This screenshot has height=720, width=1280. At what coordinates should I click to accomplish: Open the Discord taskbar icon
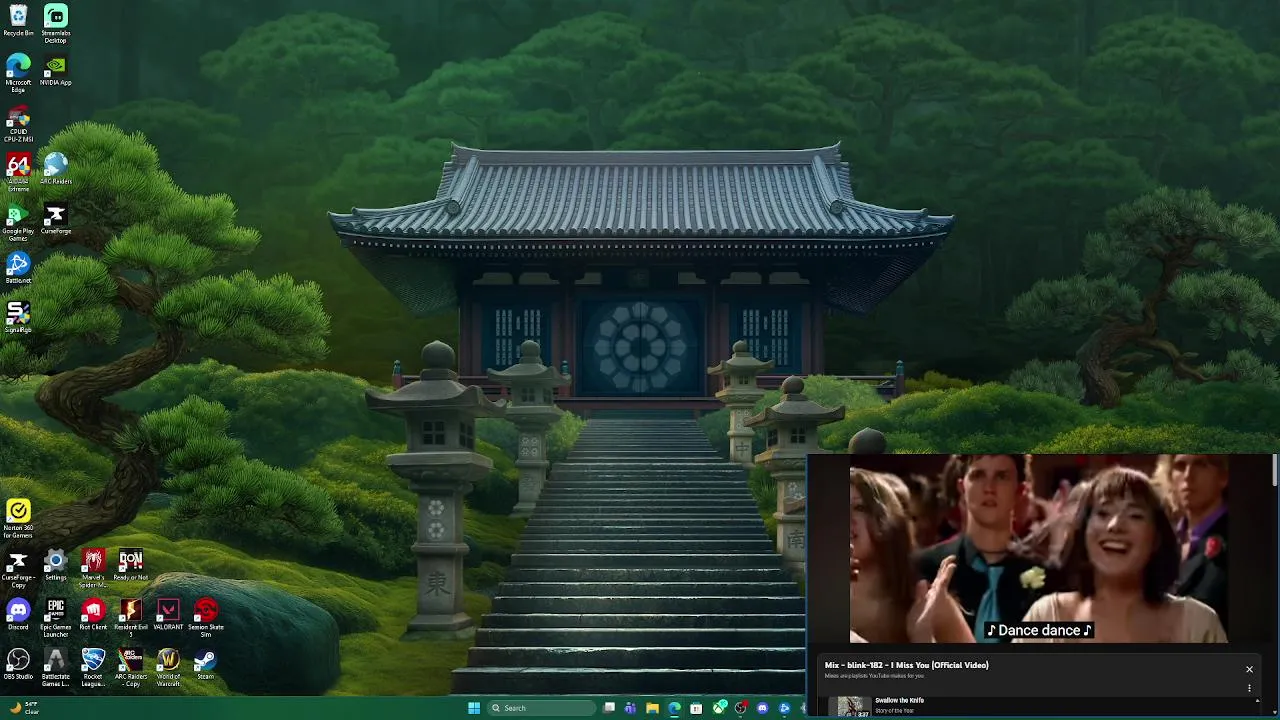point(762,708)
